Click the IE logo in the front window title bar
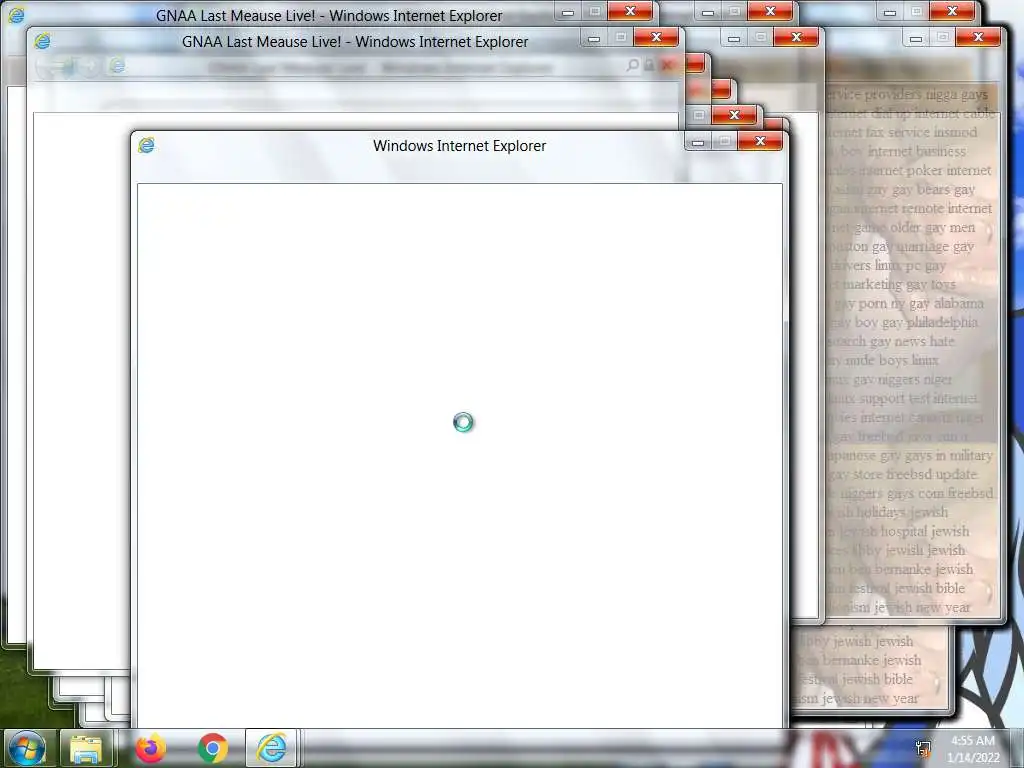The height and width of the screenshot is (768, 1024). click(146, 145)
